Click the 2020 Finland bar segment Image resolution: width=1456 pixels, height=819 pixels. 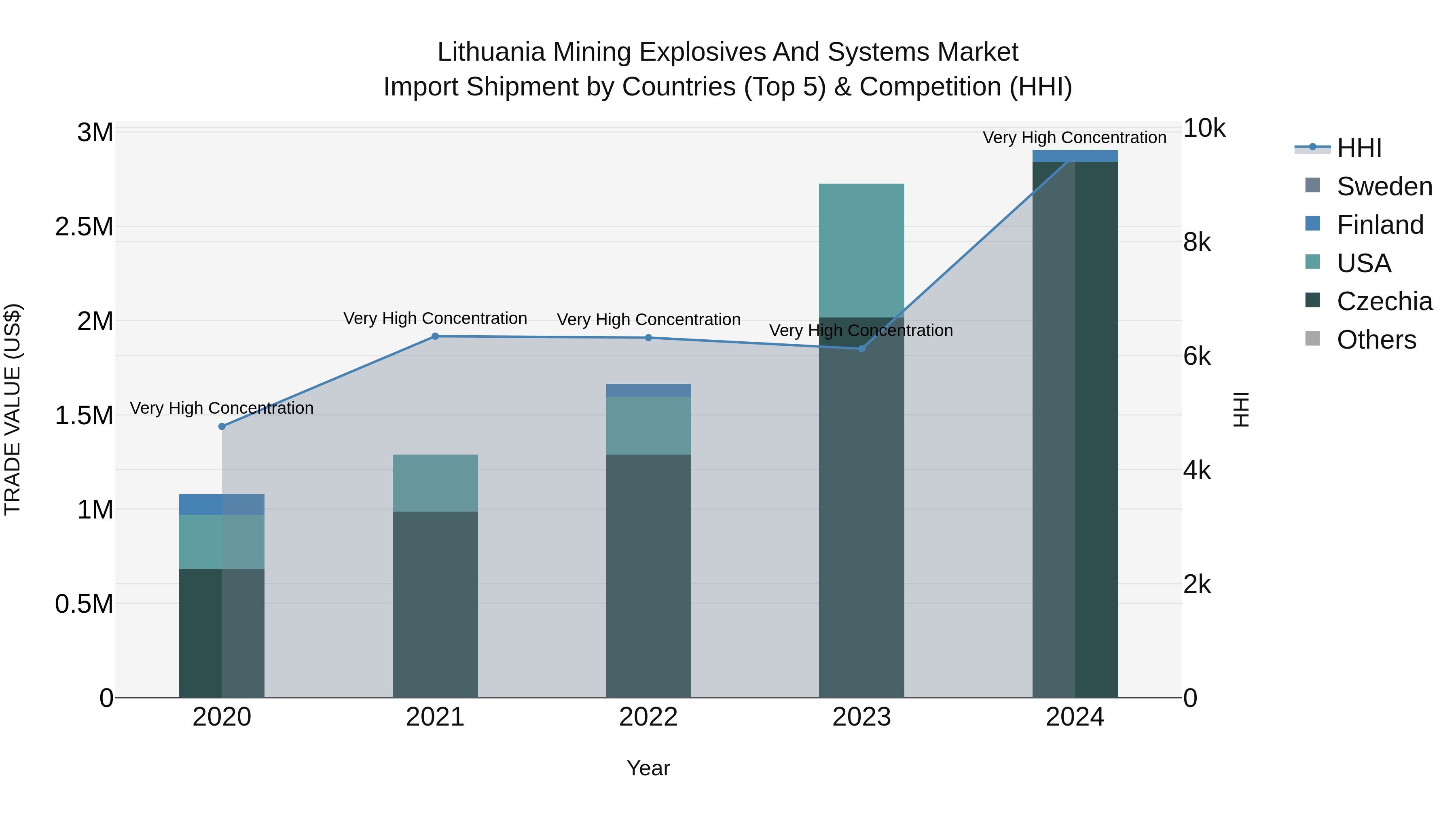click(x=222, y=505)
